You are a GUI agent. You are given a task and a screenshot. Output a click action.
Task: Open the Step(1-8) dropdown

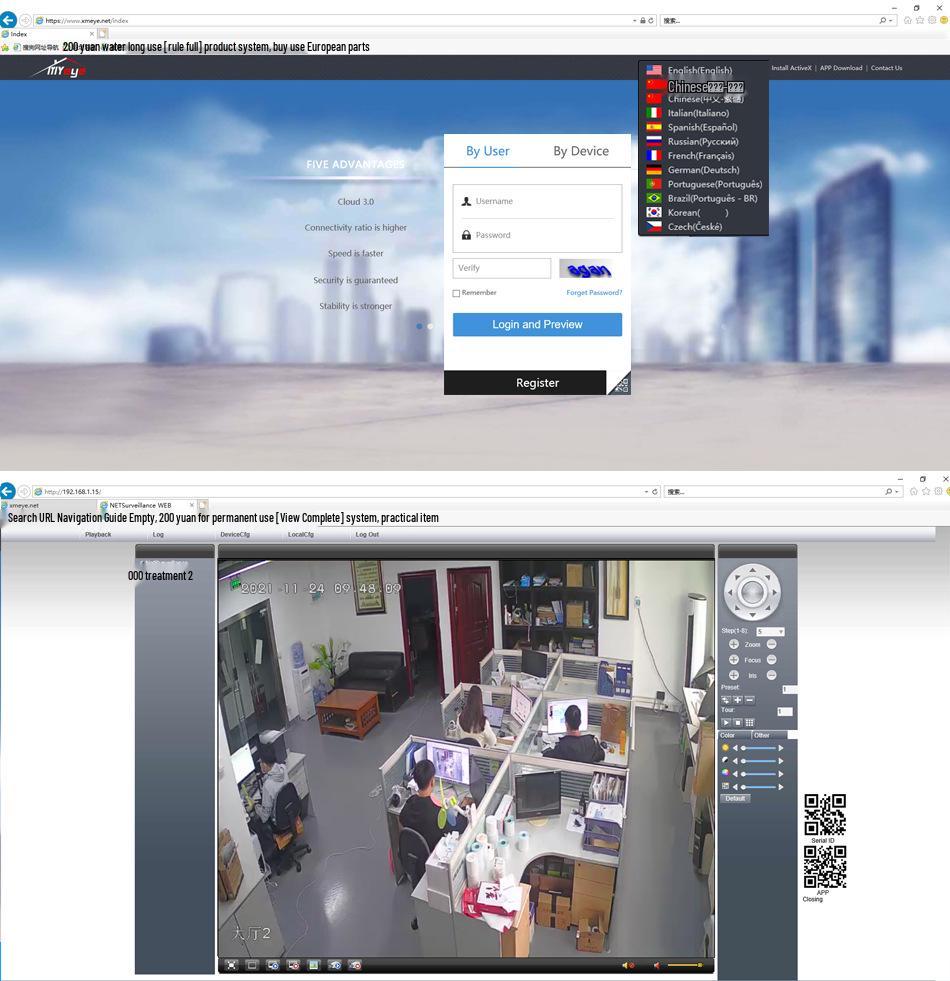[x=770, y=631]
